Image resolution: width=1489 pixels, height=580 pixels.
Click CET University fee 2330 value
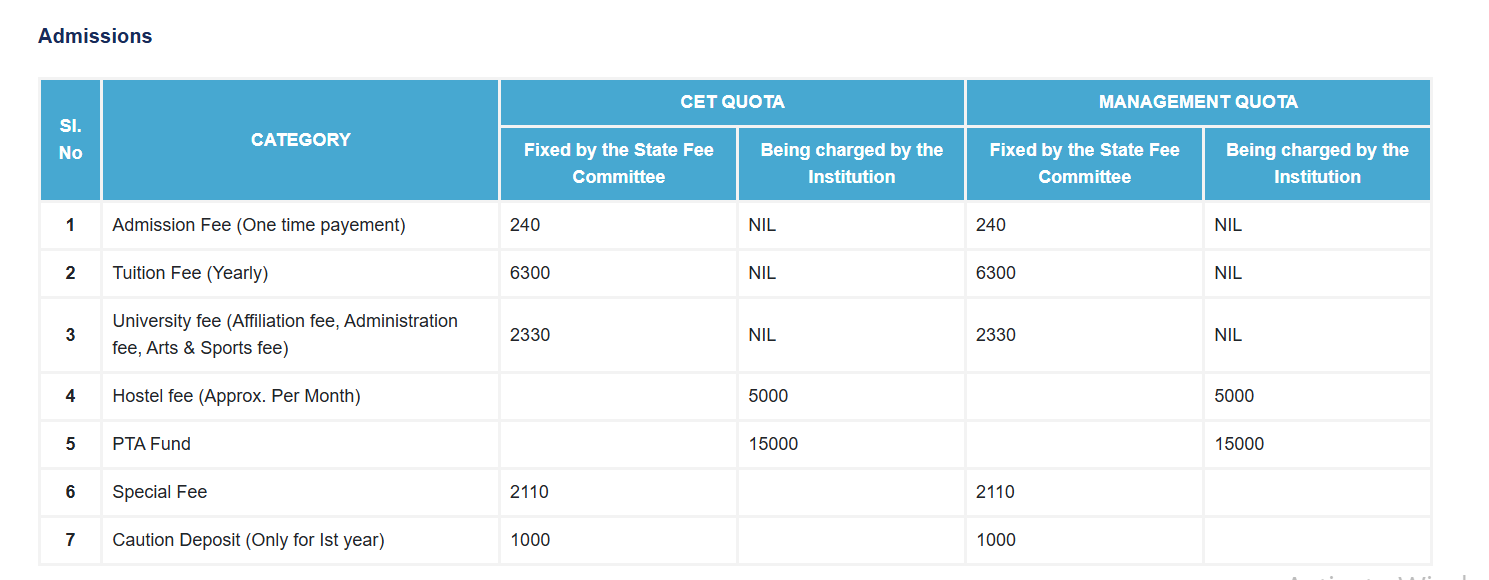[530, 335]
